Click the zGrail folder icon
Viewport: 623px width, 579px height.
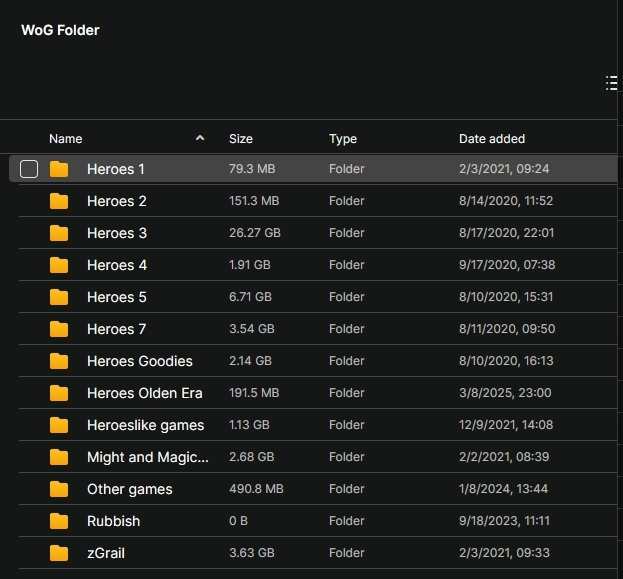(59, 553)
